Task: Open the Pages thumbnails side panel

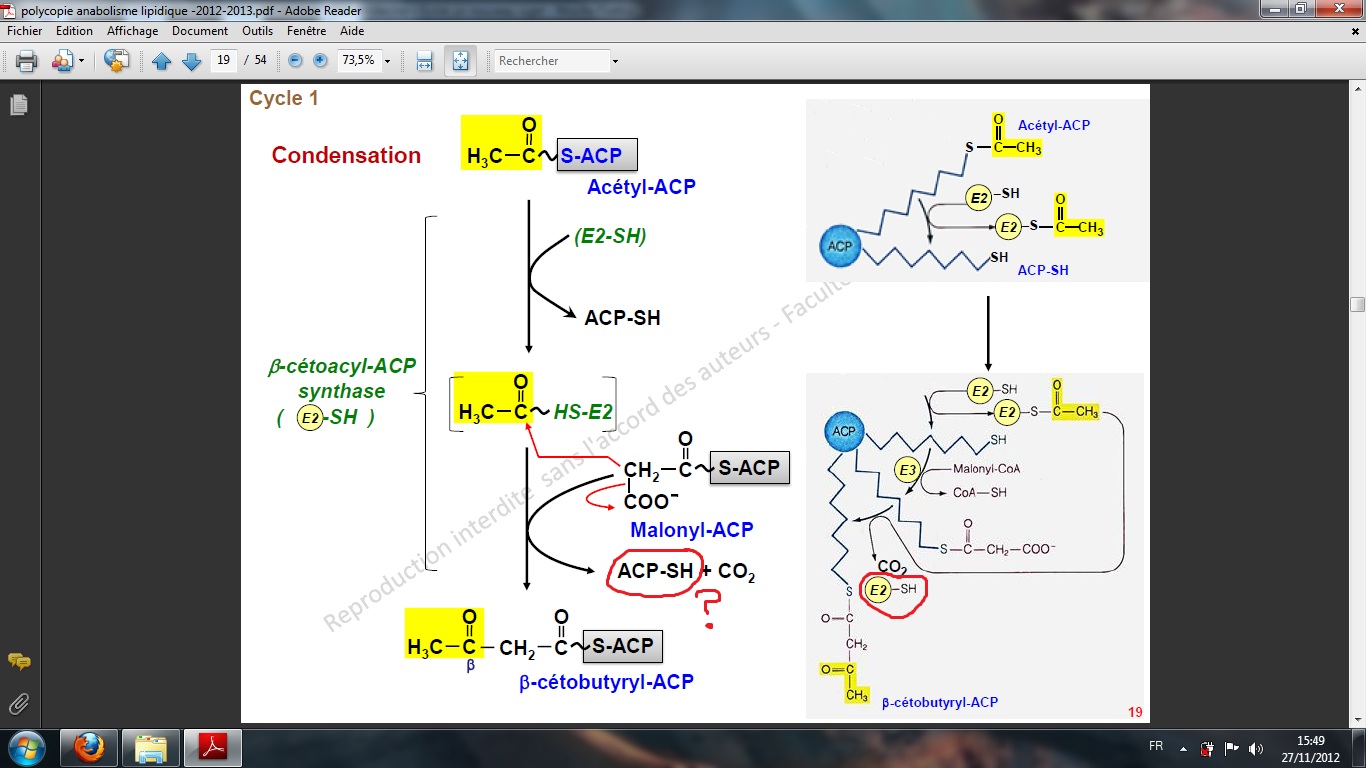Action: (18, 104)
